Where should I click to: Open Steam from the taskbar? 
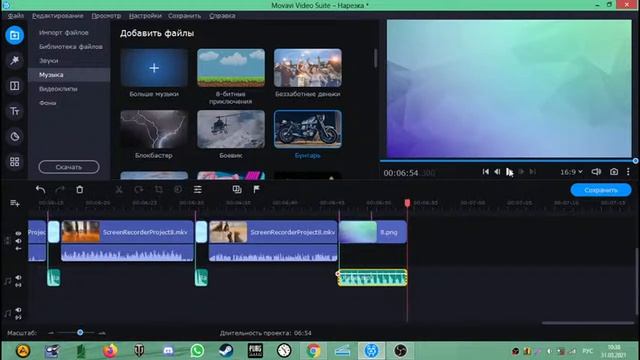pyautogui.click(x=226, y=351)
